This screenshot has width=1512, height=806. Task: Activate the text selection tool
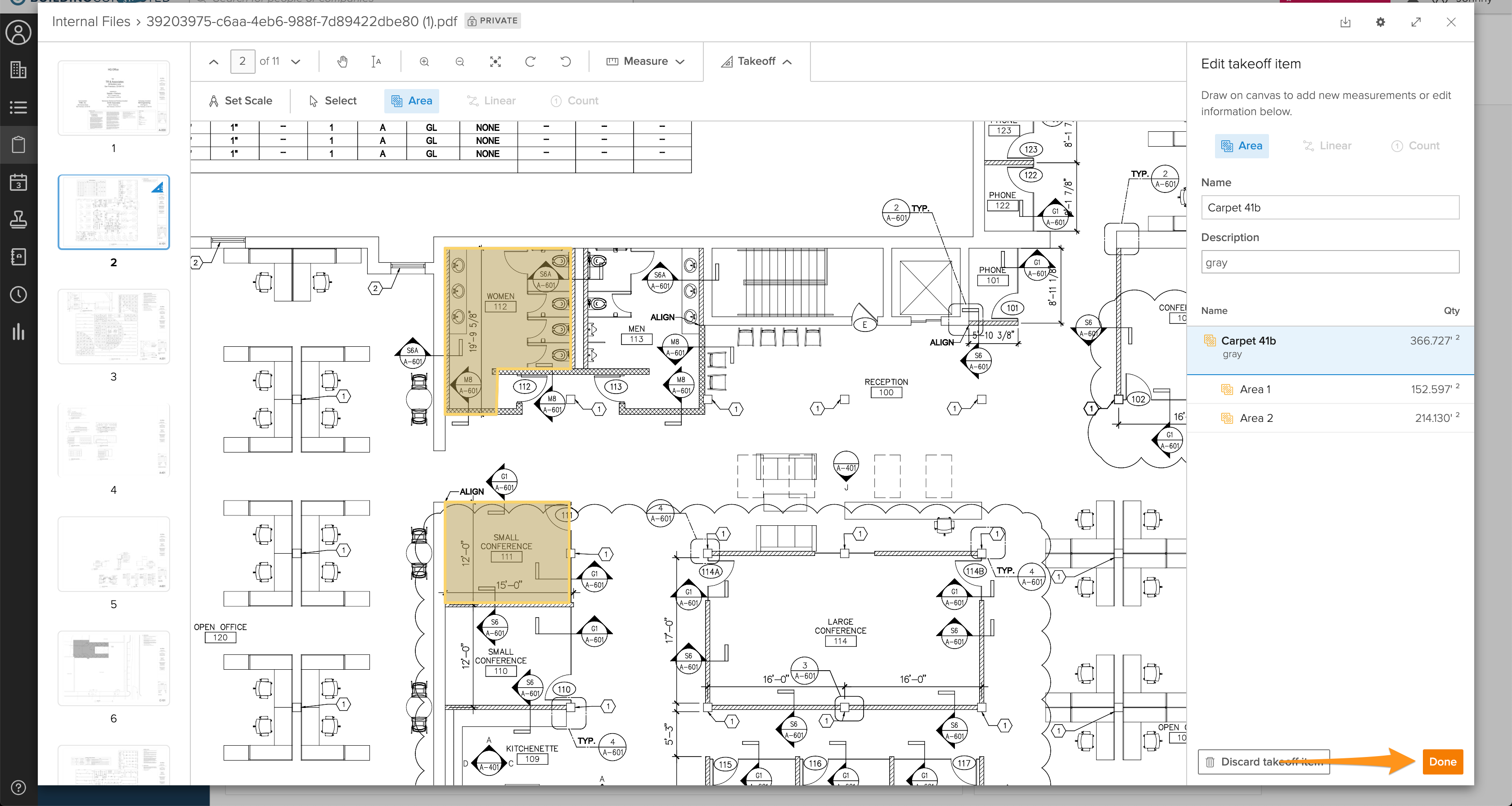(x=376, y=62)
